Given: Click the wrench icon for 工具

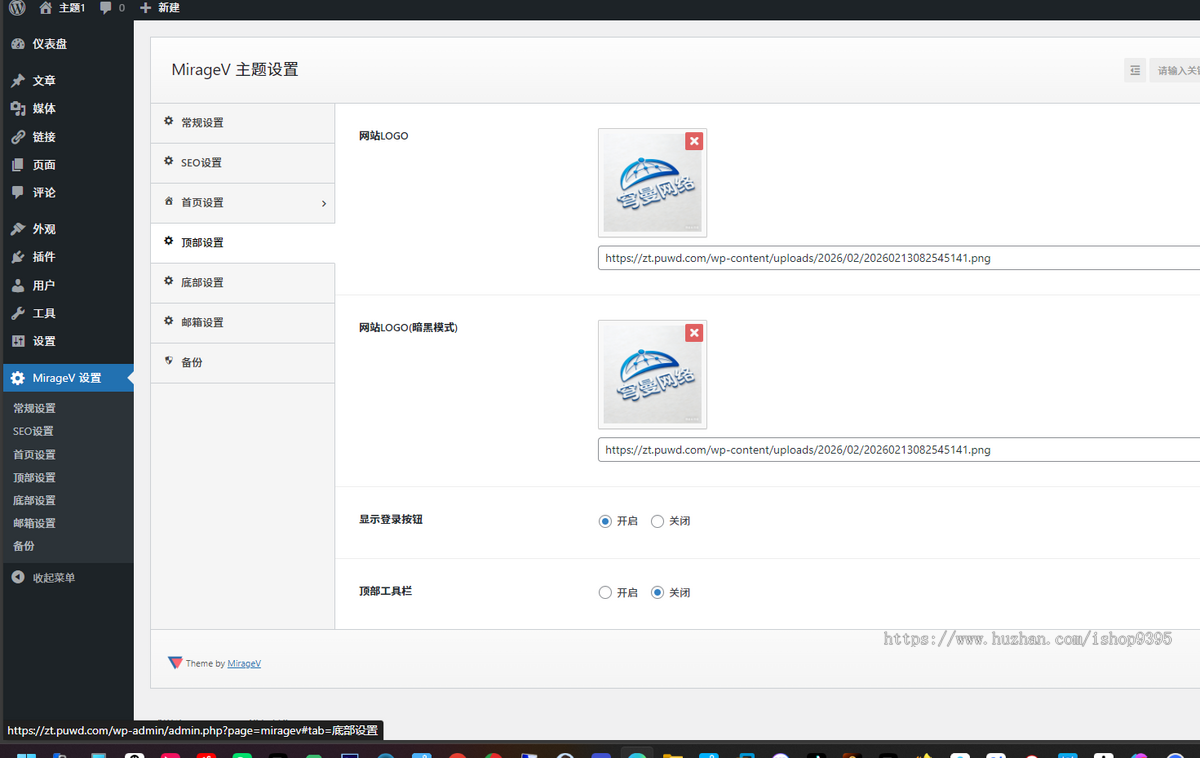Looking at the screenshot, I should [x=18, y=313].
